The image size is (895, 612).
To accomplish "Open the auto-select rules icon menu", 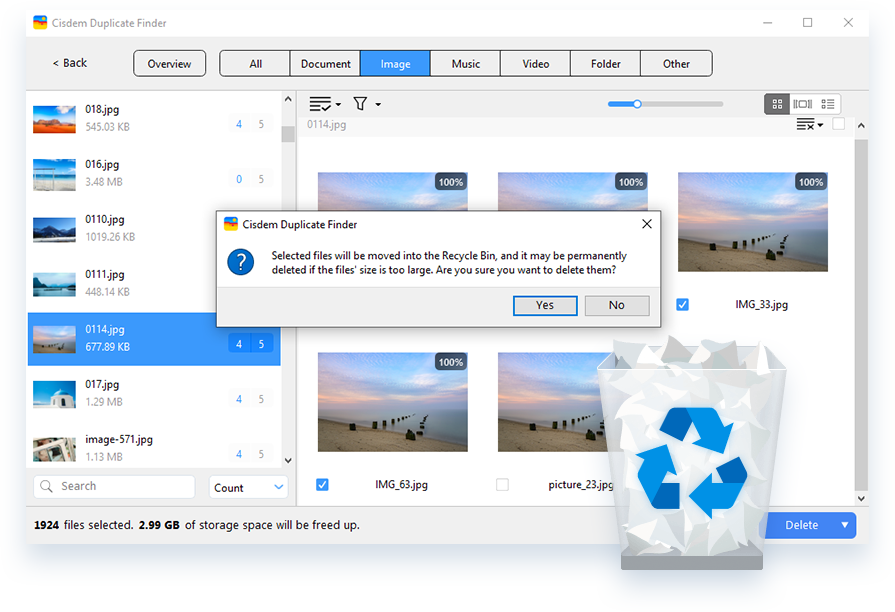I will tap(324, 104).
